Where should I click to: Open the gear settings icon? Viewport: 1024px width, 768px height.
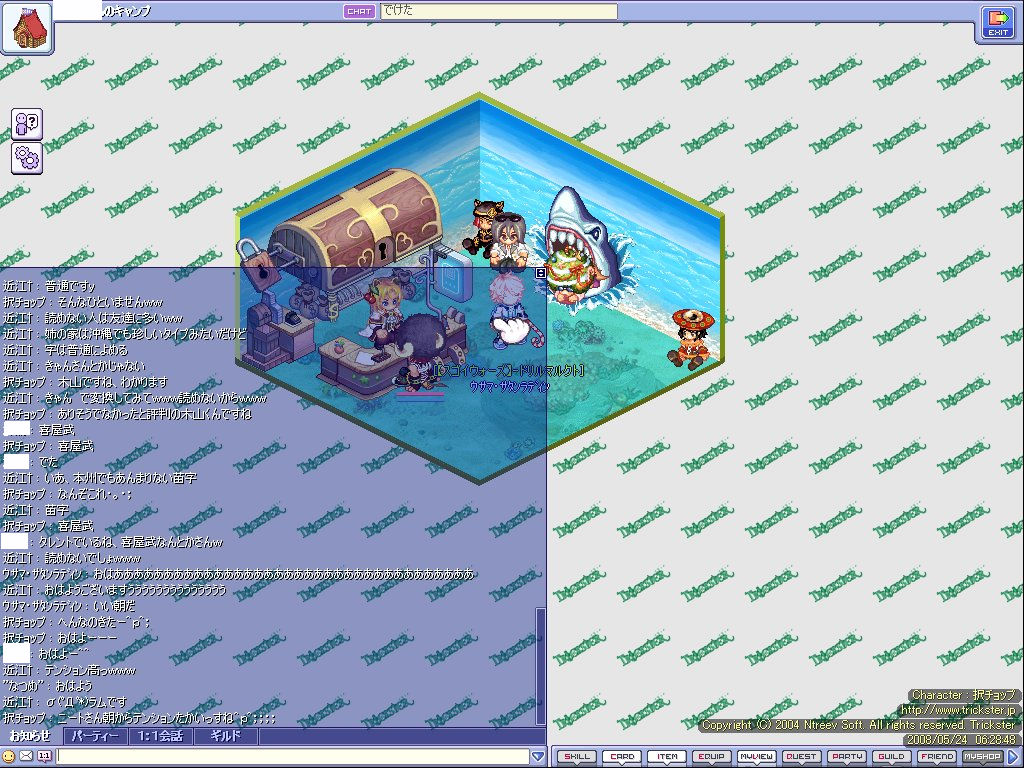pos(27,158)
